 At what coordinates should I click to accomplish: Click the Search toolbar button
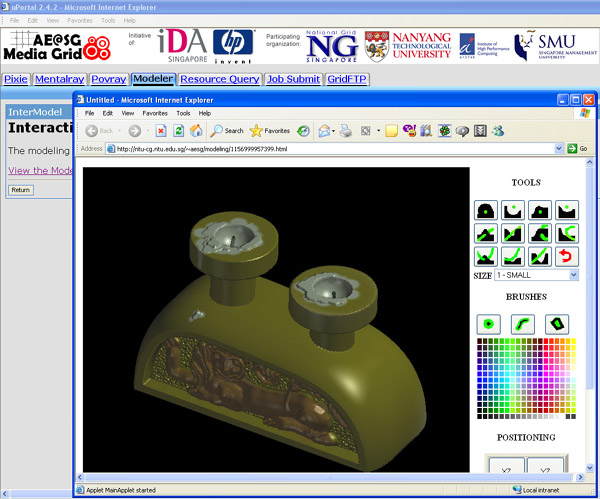(x=227, y=131)
